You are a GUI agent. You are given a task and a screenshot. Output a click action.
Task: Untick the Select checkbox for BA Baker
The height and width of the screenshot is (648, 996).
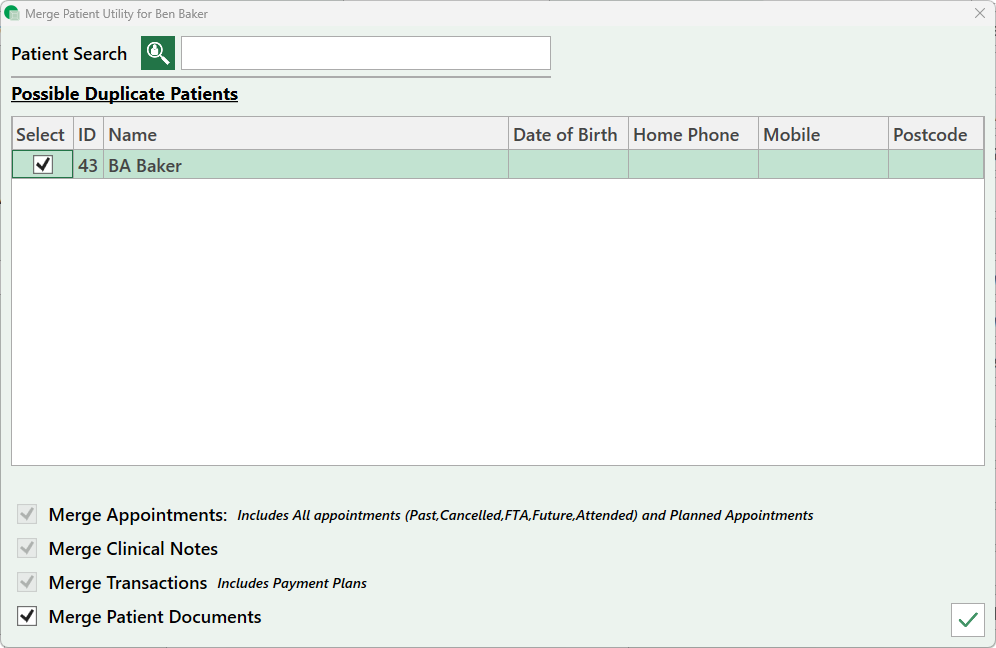tap(43, 165)
